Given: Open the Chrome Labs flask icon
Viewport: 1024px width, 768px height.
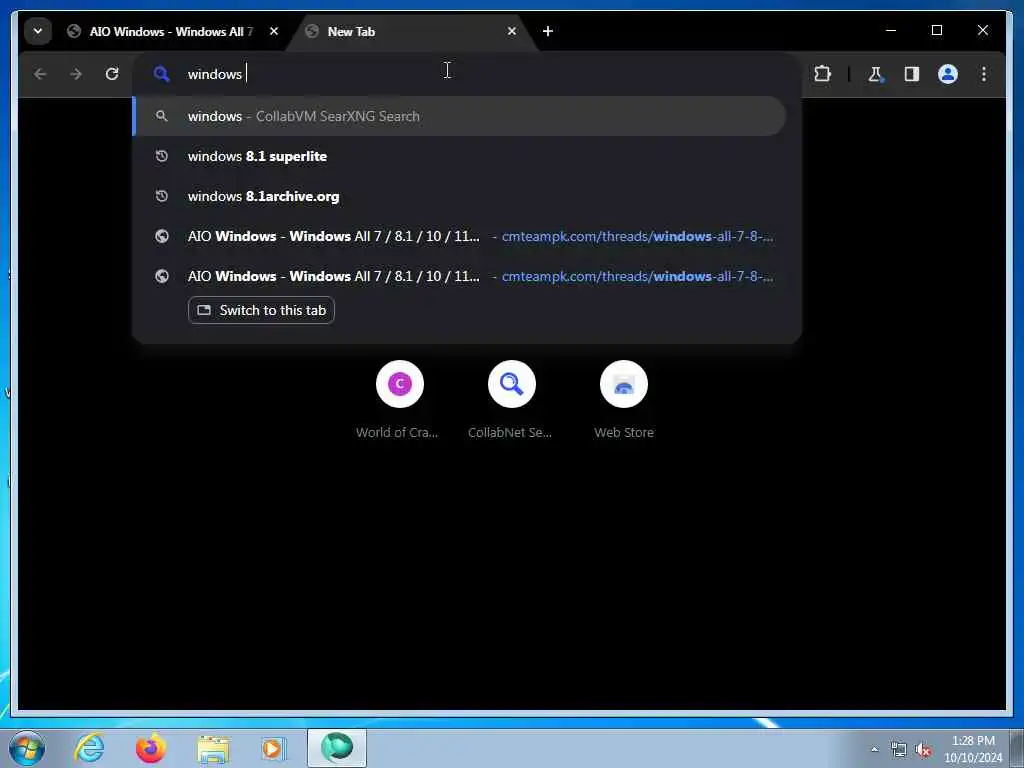Looking at the screenshot, I should point(876,74).
